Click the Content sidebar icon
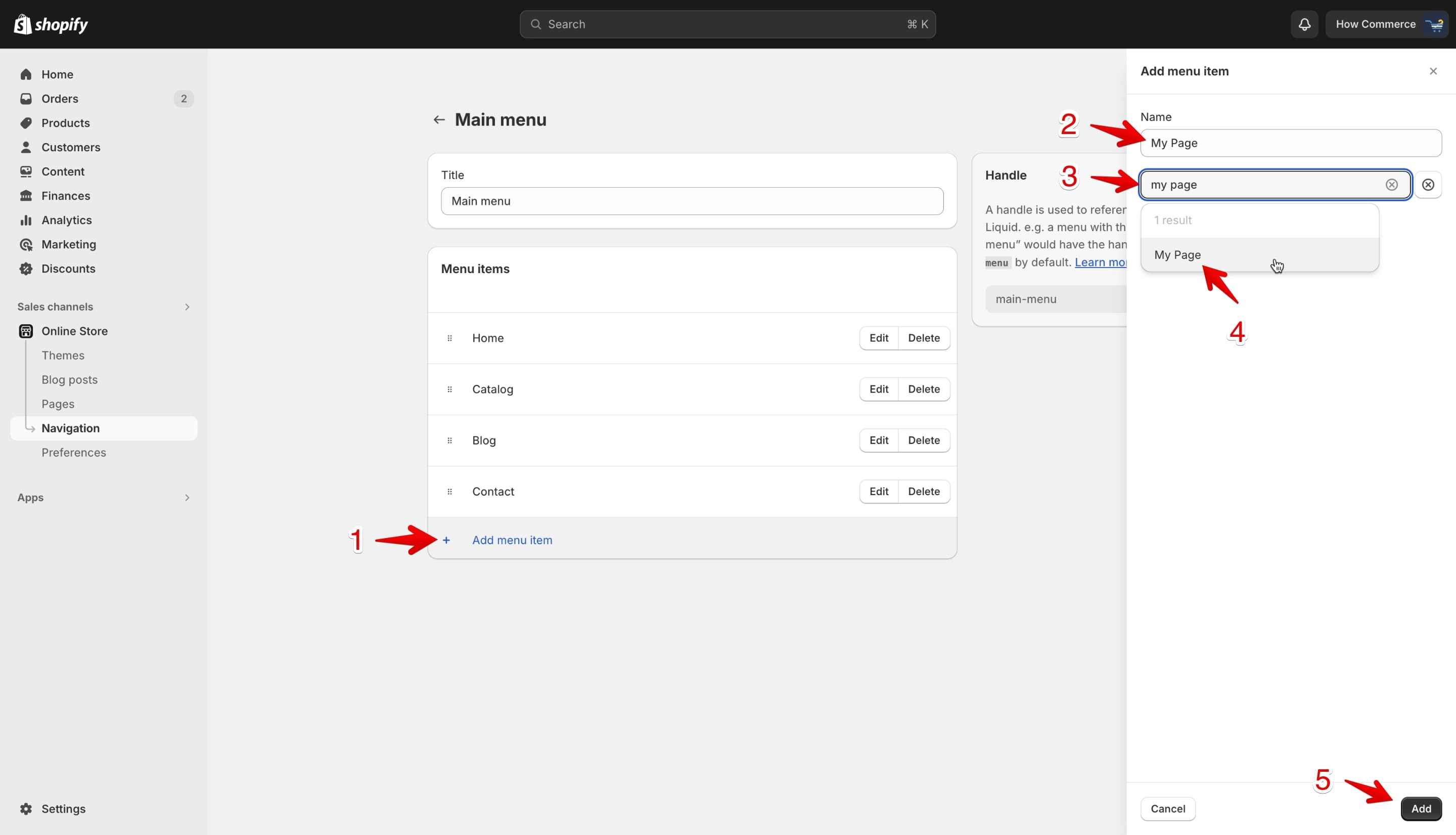This screenshot has width=1456, height=835. pyautogui.click(x=26, y=171)
